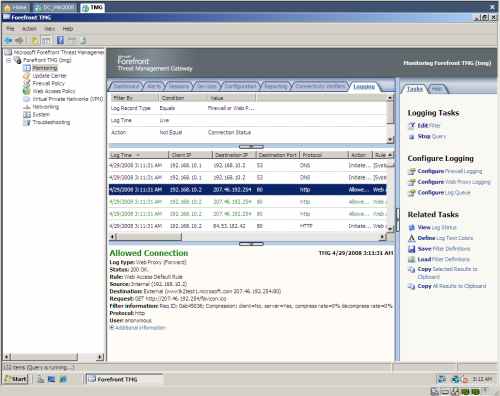Click the Copy Selected Results icon
The width and height of the screenshot is (500, 396).
(412, 269)
